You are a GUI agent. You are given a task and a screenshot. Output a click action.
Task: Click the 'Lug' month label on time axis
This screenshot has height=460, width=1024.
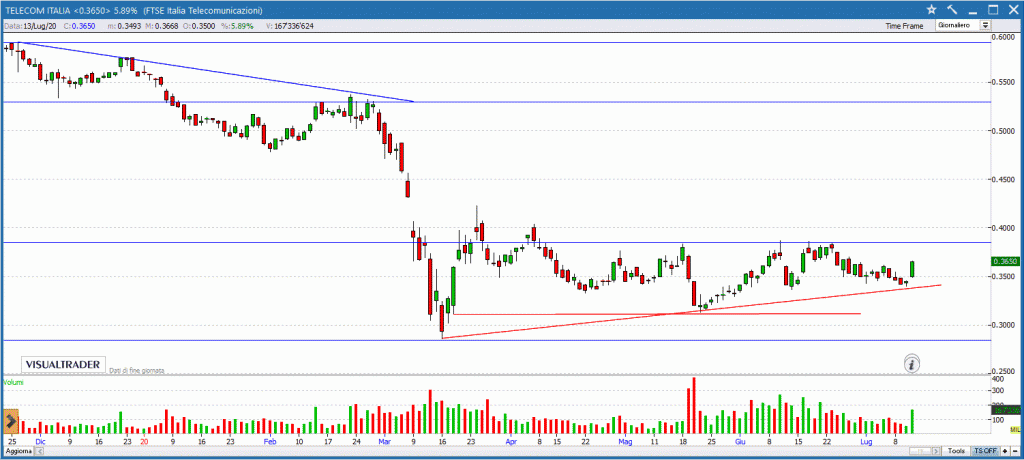(x=865, y=442)
